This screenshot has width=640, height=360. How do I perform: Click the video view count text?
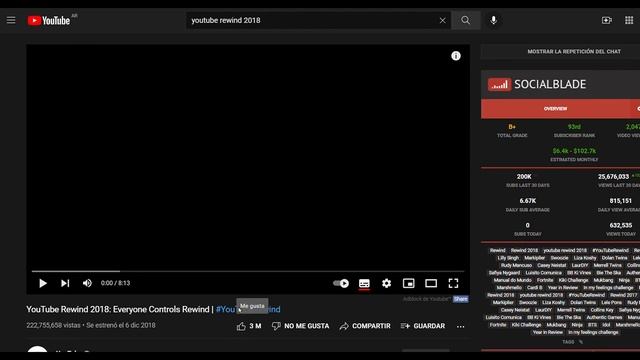(x=53, y=325)
